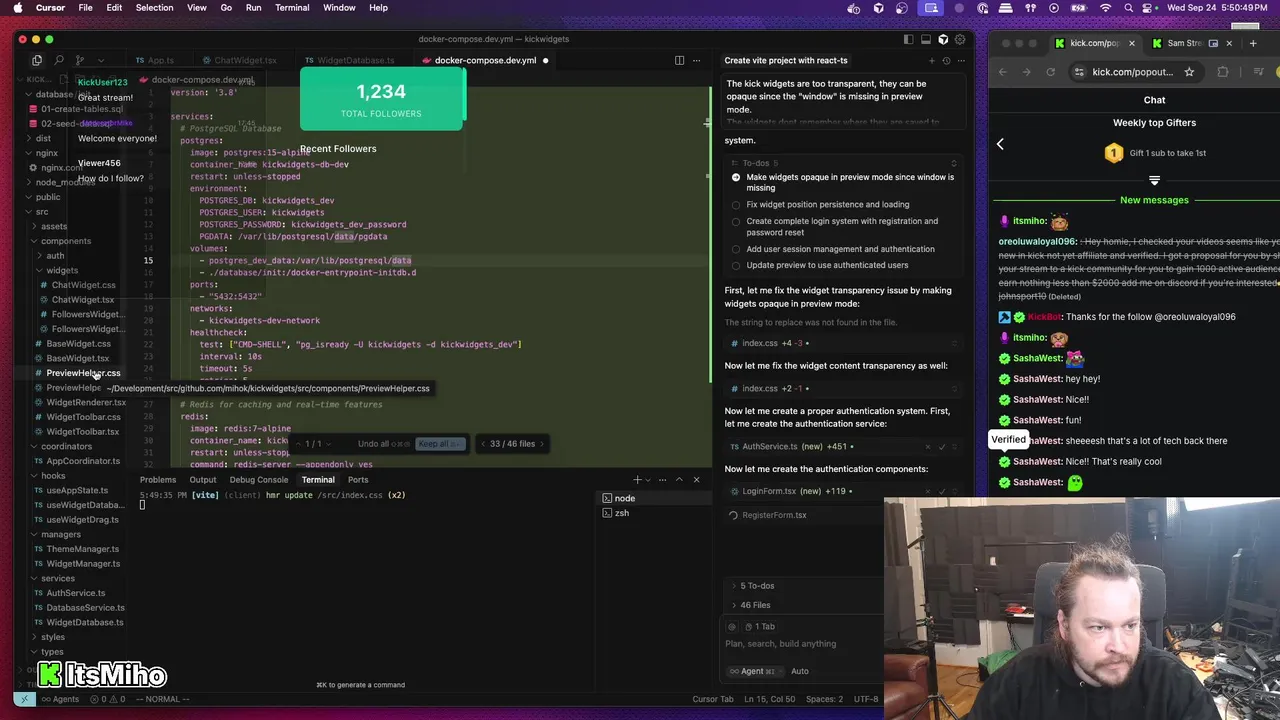Screen dimensions: 1280x720
Task: Collapse the components folder
Action: [x=65, y=241]
